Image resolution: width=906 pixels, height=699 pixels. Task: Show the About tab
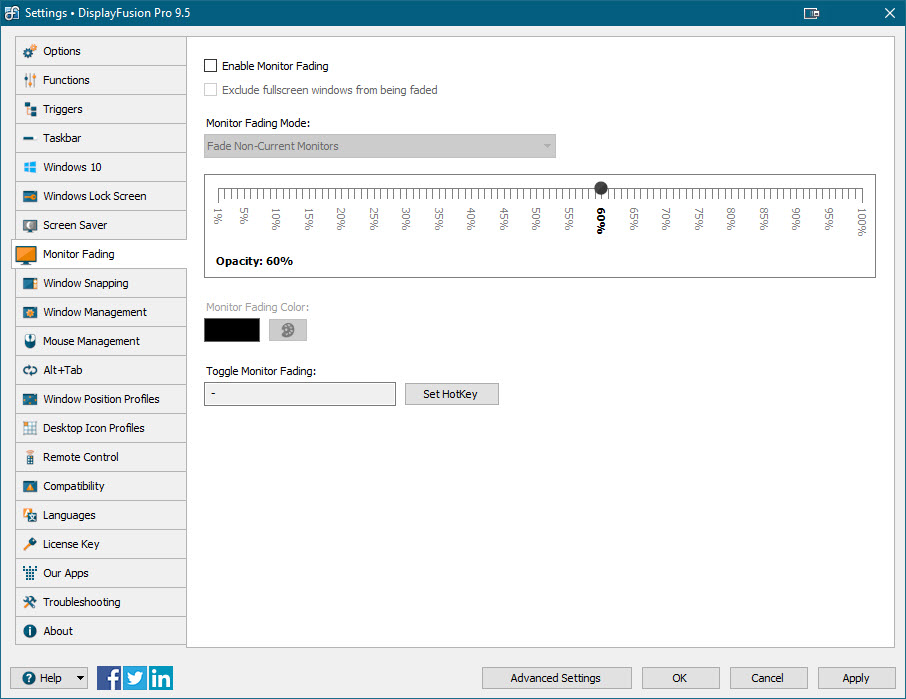[x=101, y=631]
